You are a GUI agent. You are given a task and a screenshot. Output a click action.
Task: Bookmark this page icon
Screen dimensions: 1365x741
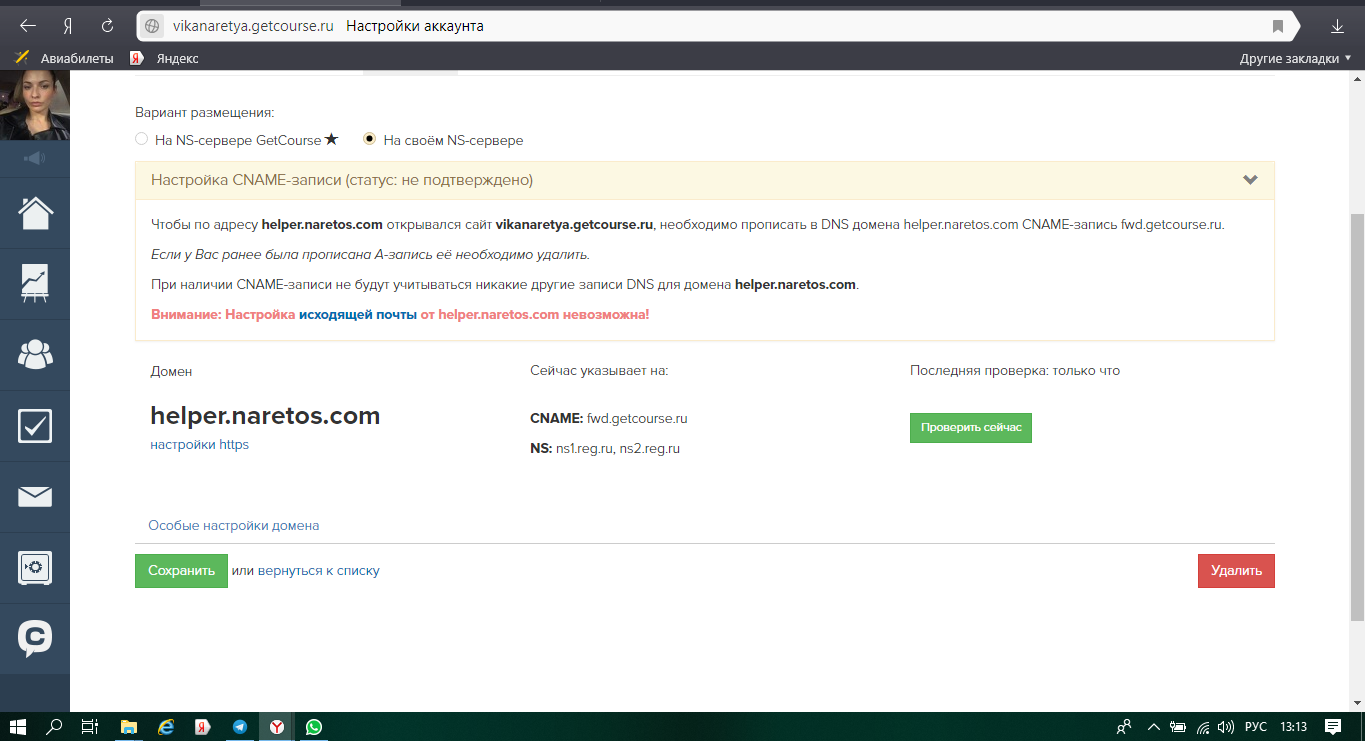1277,26
